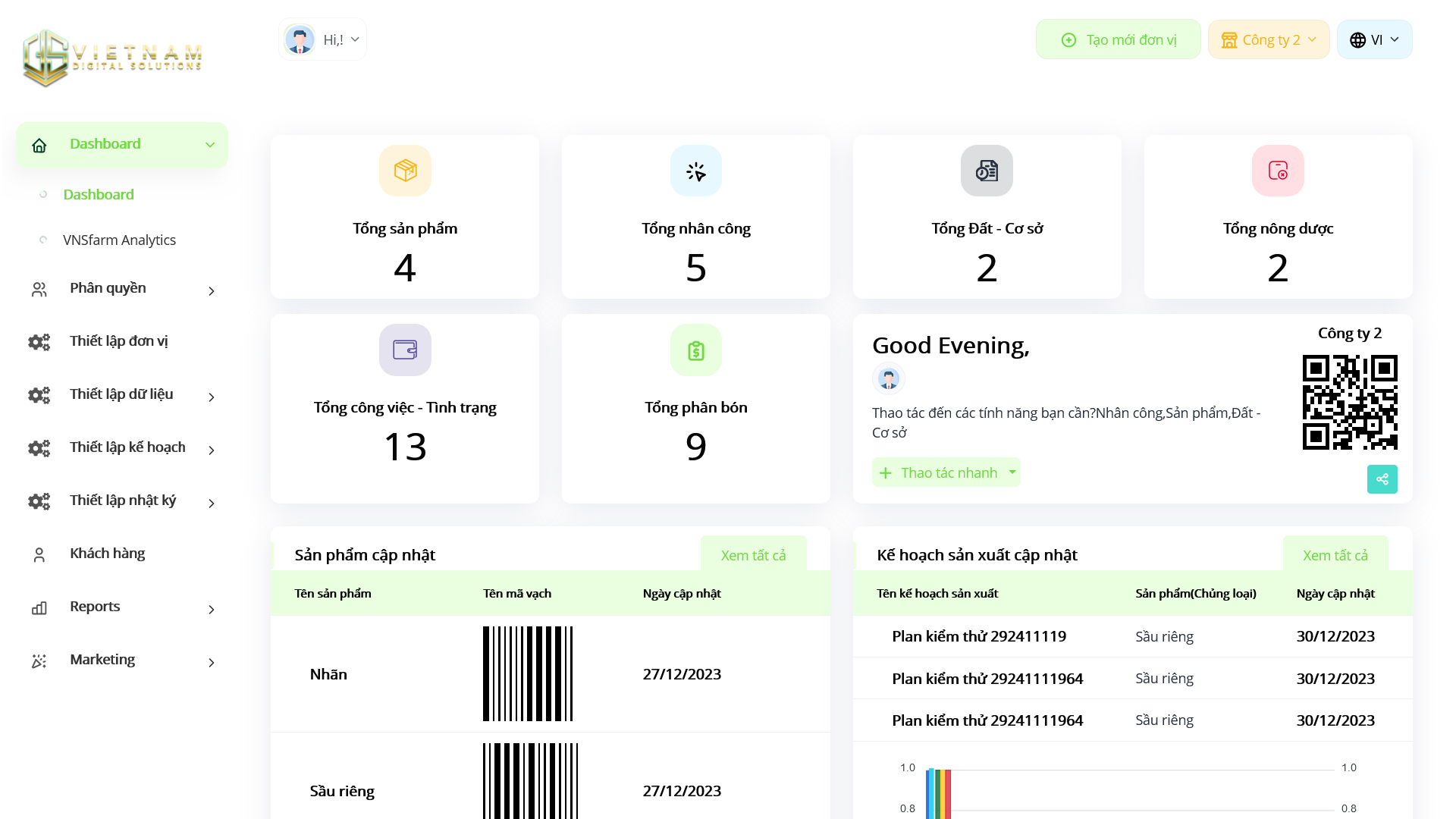Click the Tổng nhân công cursor icon
The height and width of the screenshot is (819, 1456).
[695, 171]
